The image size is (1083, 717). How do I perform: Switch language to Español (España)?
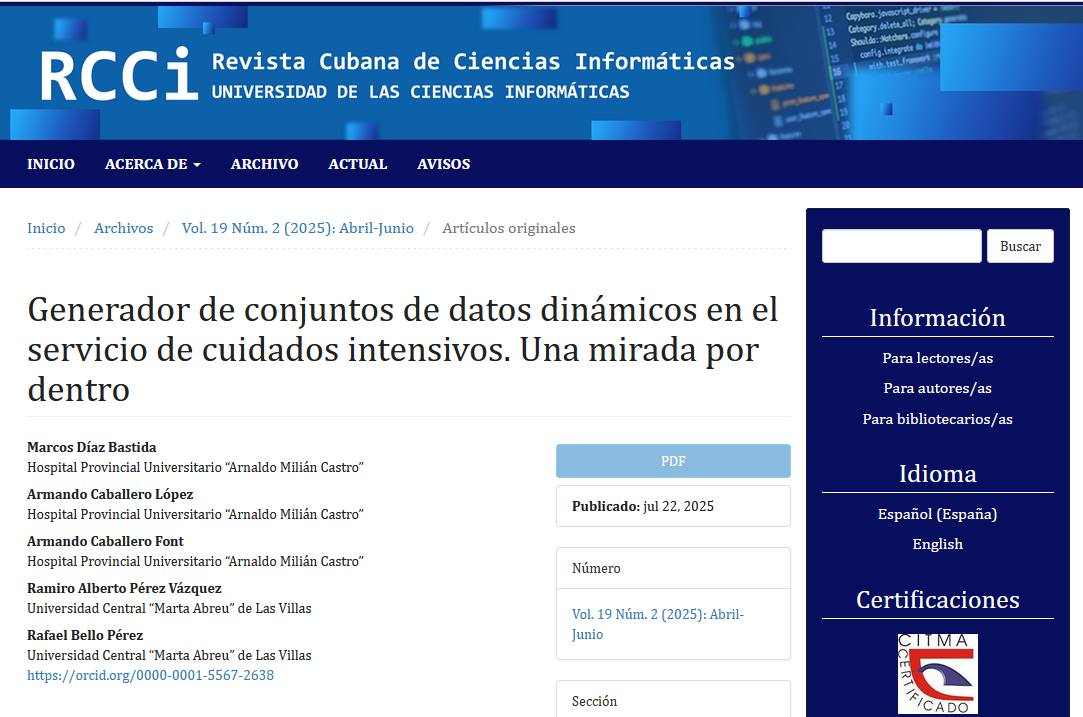click(x=937, y=514)
